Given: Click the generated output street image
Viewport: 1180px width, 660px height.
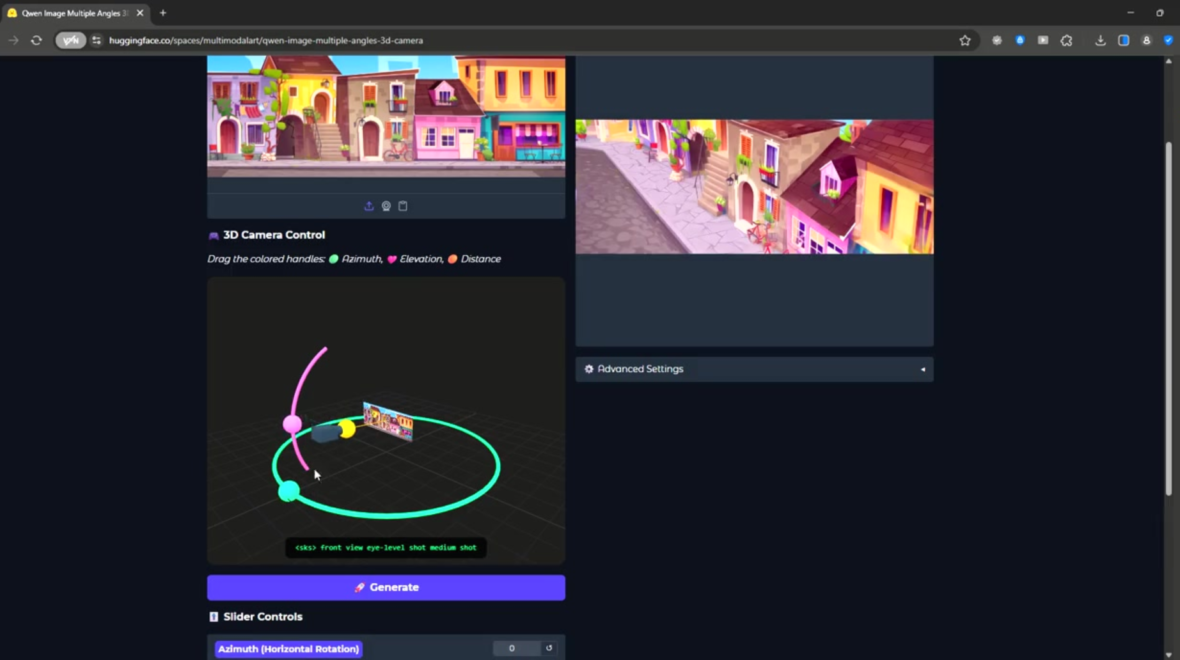Looking at the screenshot, I should pyautogui.click(x=754, y=187).
